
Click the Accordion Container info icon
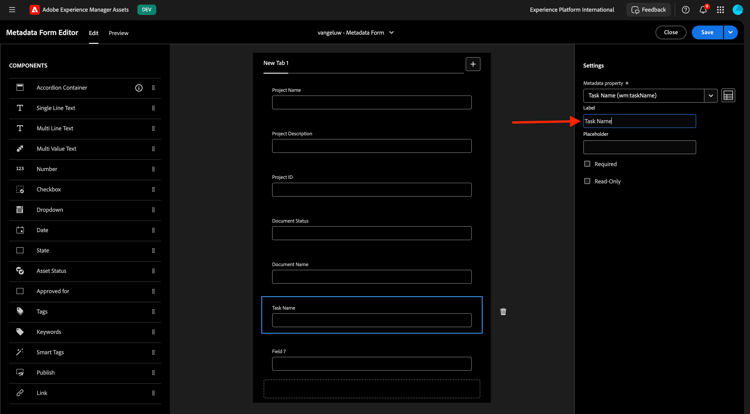click(139, 88)
